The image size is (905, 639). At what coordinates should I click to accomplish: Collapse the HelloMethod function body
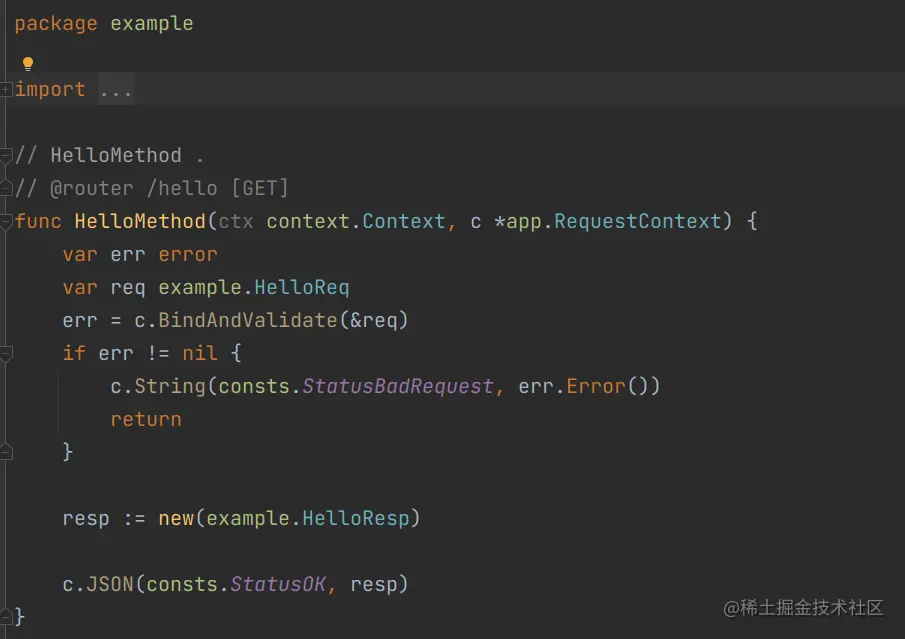[x=6, y=222]
